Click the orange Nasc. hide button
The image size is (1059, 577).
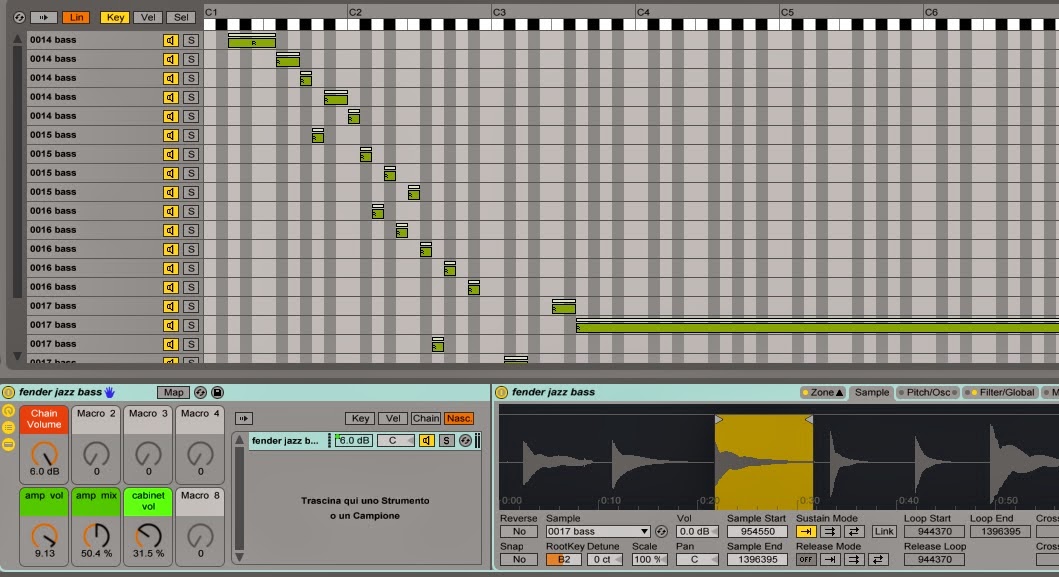click(x=459, y=418)
